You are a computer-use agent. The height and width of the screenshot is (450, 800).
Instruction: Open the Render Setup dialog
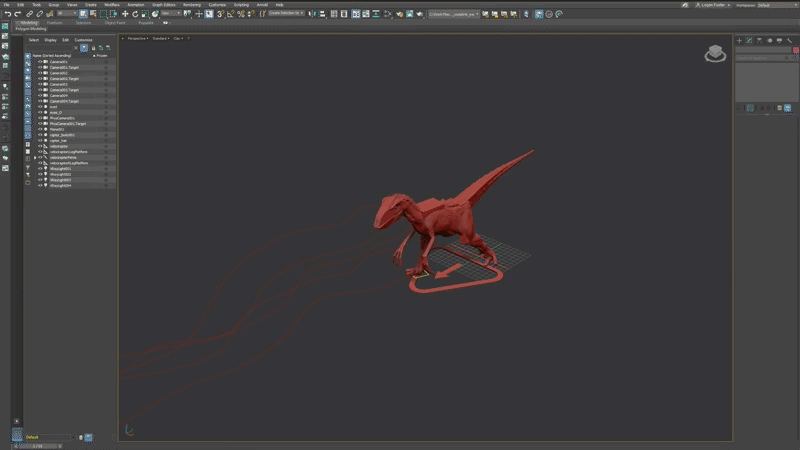click(x=399, y=14)
